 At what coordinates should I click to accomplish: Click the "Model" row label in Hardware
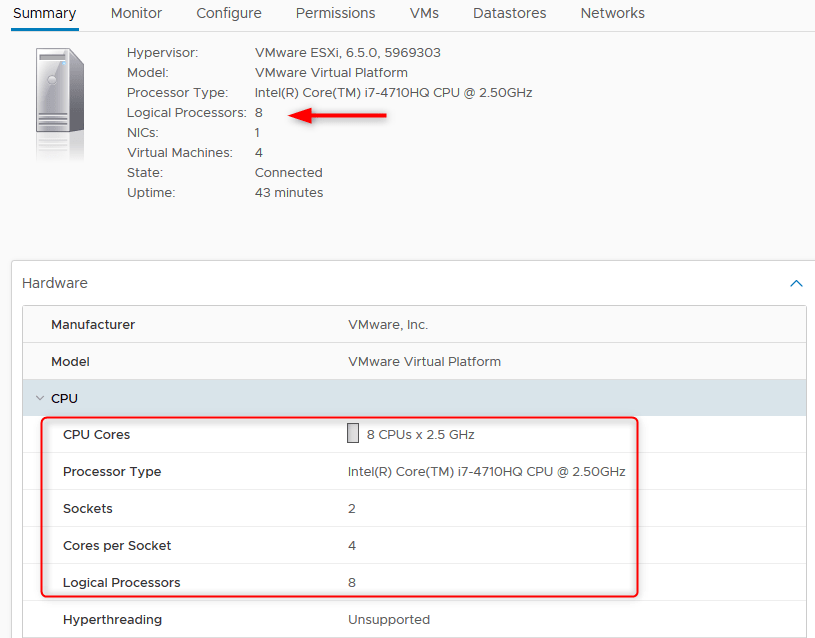pyautogui.click(x=70, y=362)
